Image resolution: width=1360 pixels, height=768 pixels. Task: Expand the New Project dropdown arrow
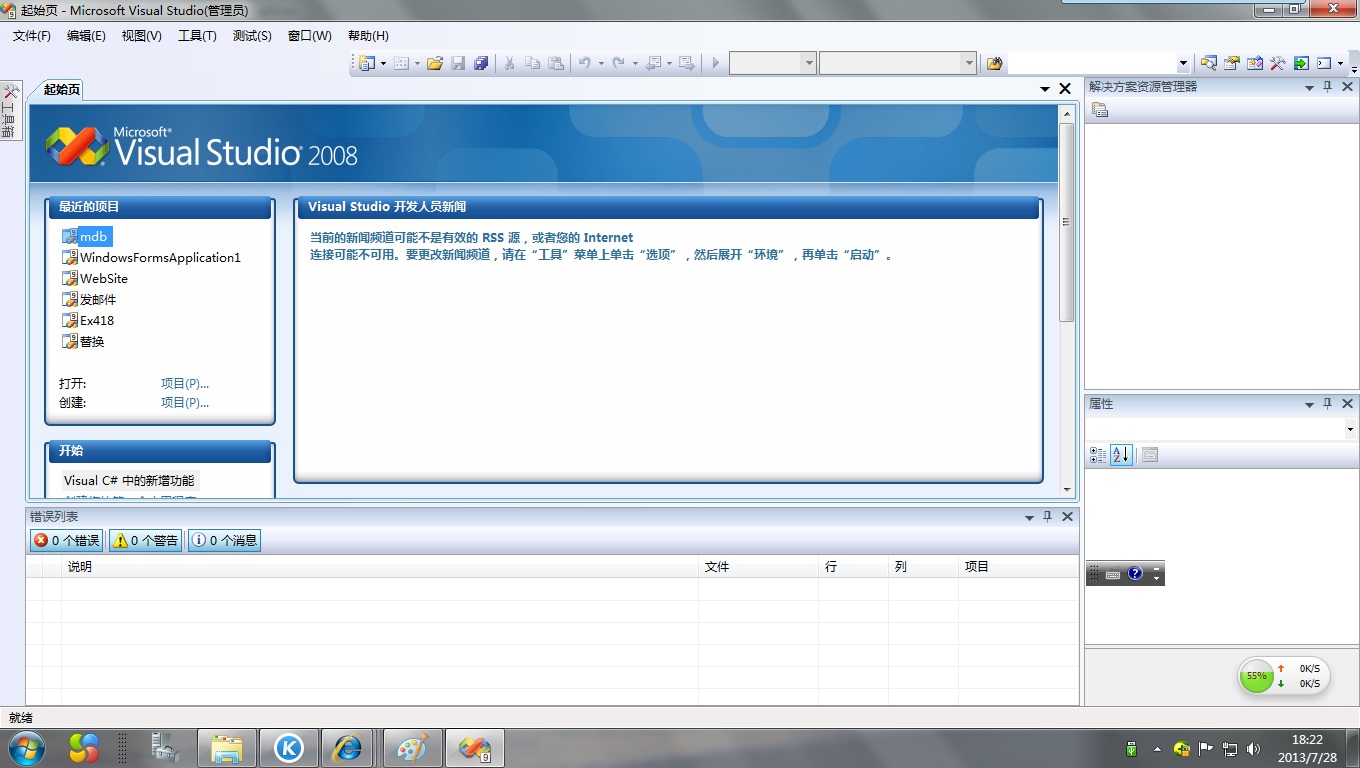pos(383,63)
